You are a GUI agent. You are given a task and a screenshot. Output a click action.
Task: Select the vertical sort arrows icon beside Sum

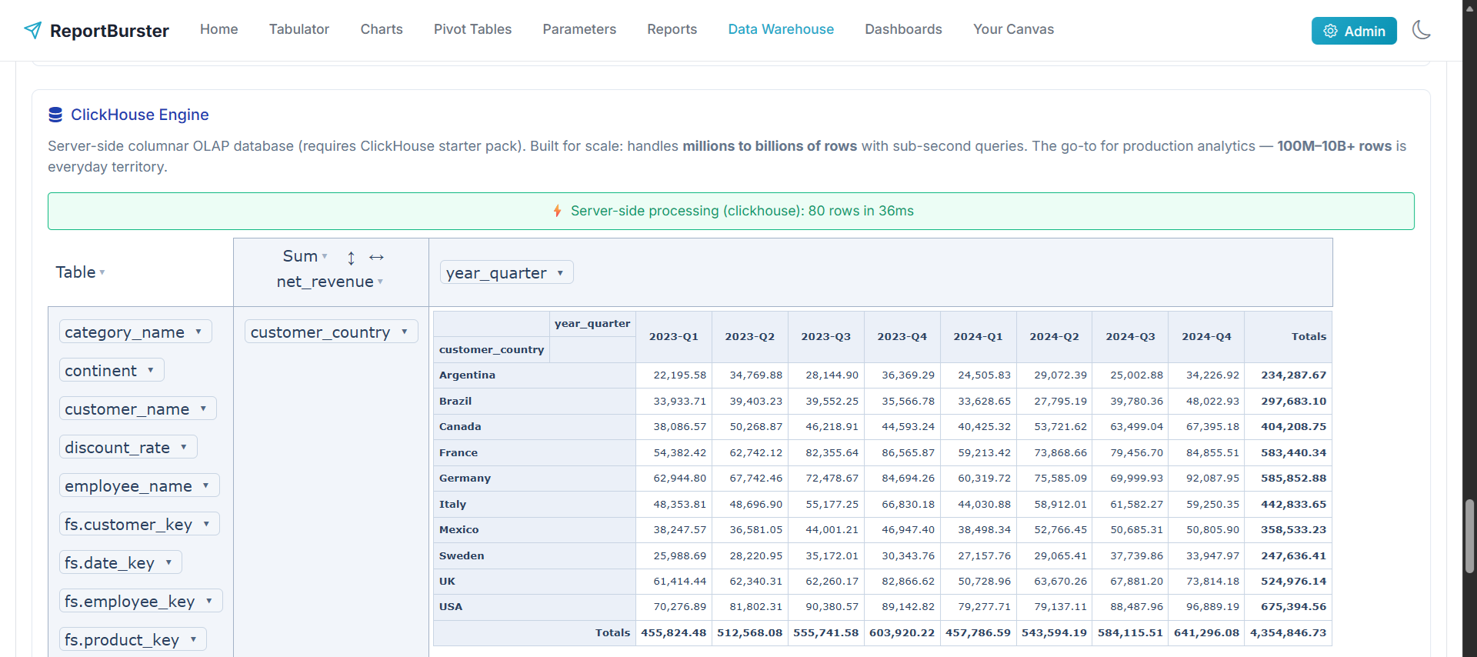tap(351, 257)
